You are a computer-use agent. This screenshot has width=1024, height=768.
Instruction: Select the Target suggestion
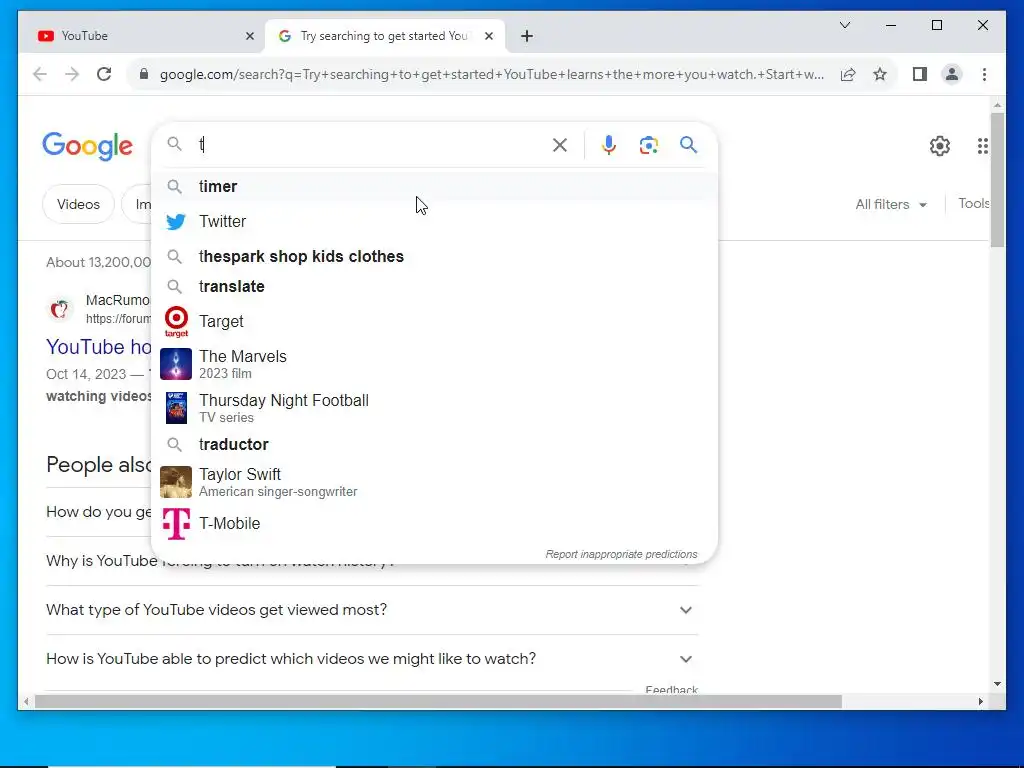click(x=434, y=321)
